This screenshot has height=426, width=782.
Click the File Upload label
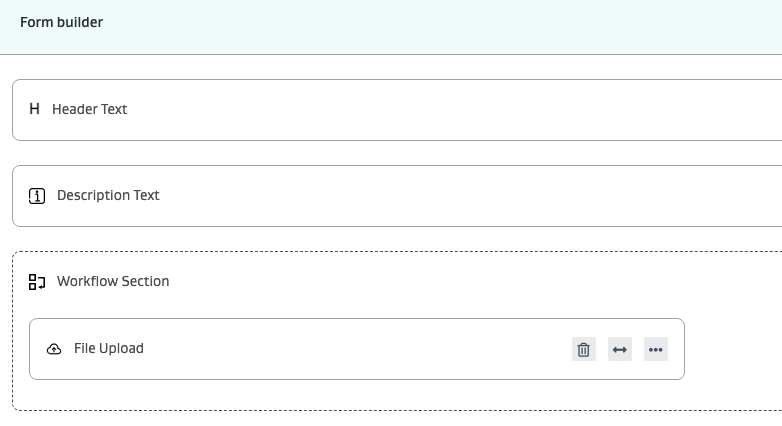pyautogui.click(x=109, y=348)
